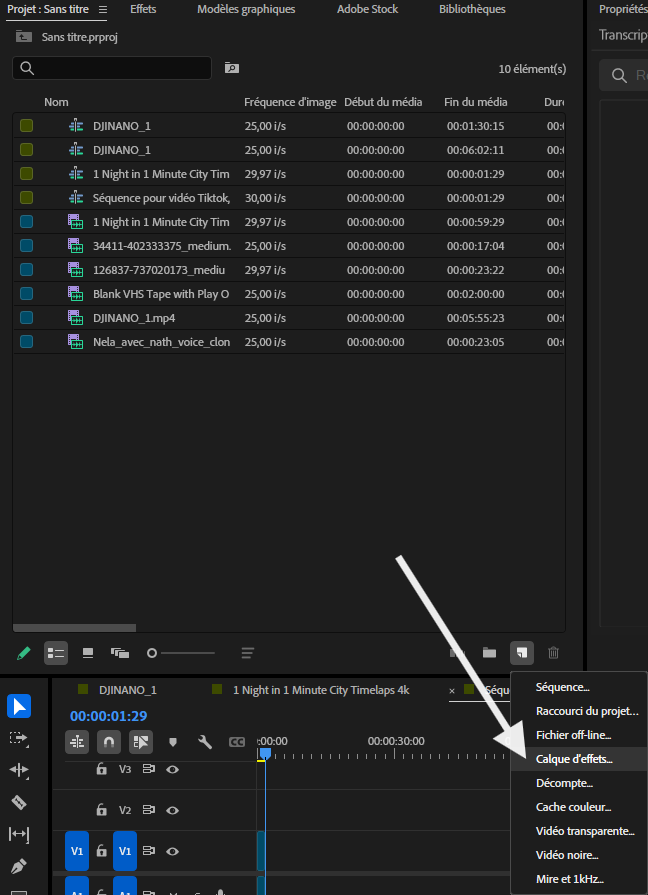648x895 pixels.
Task: Open Projet panel hamburger menu
Action: coord(103,9)
